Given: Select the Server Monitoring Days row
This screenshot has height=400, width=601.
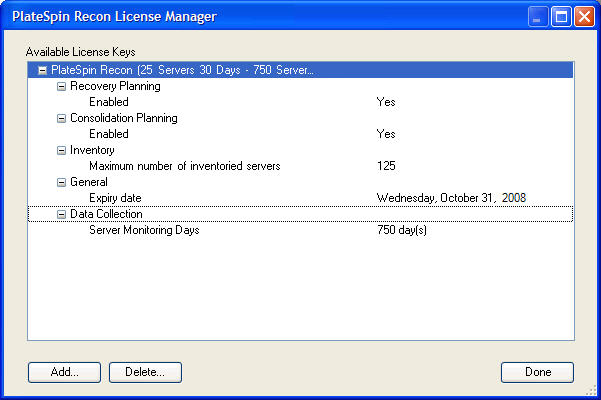Looking at the screenshot, I should [144, 231].
